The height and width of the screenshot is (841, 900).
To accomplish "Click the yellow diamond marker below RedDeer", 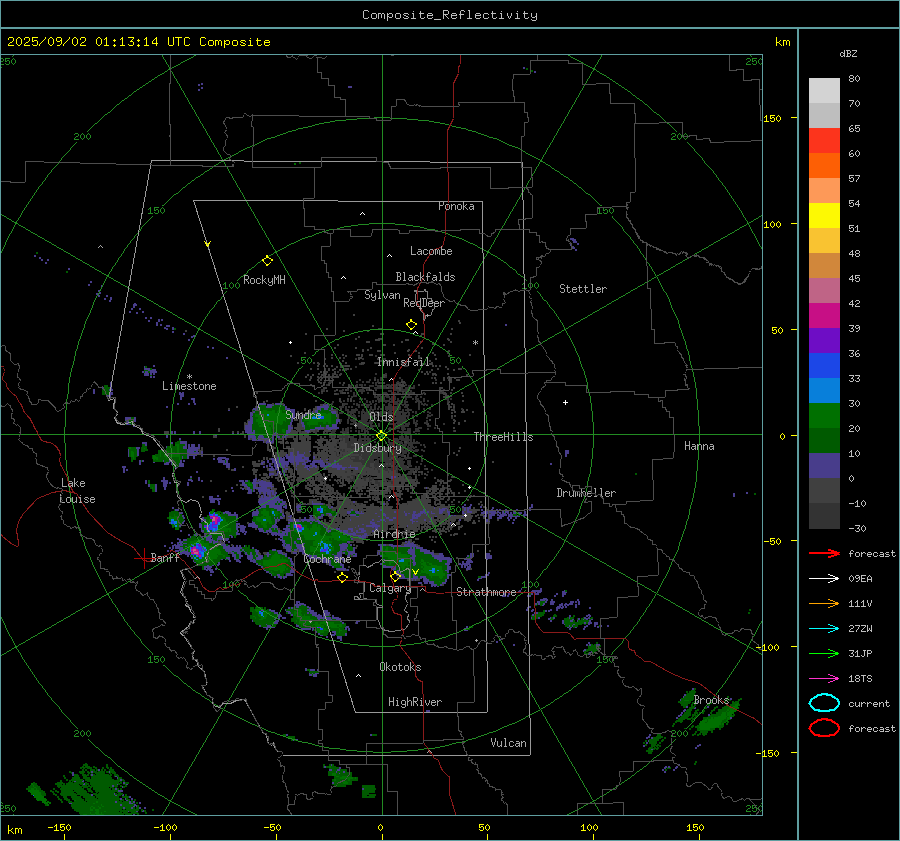I will click(411, 325).
